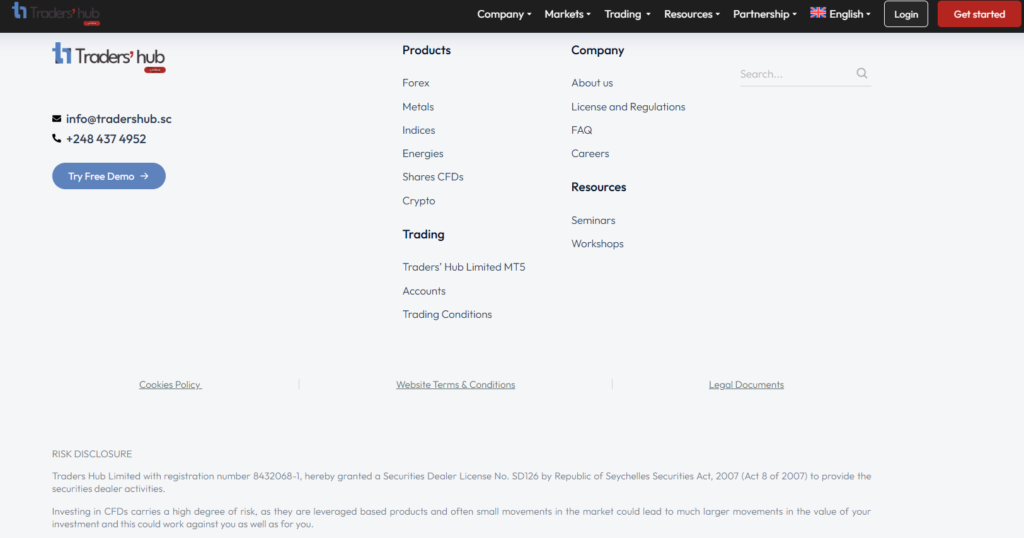Click the RISK DISCLOSURE heading text
Viewport: 1024px width, 538px height.
pos(92,454)
